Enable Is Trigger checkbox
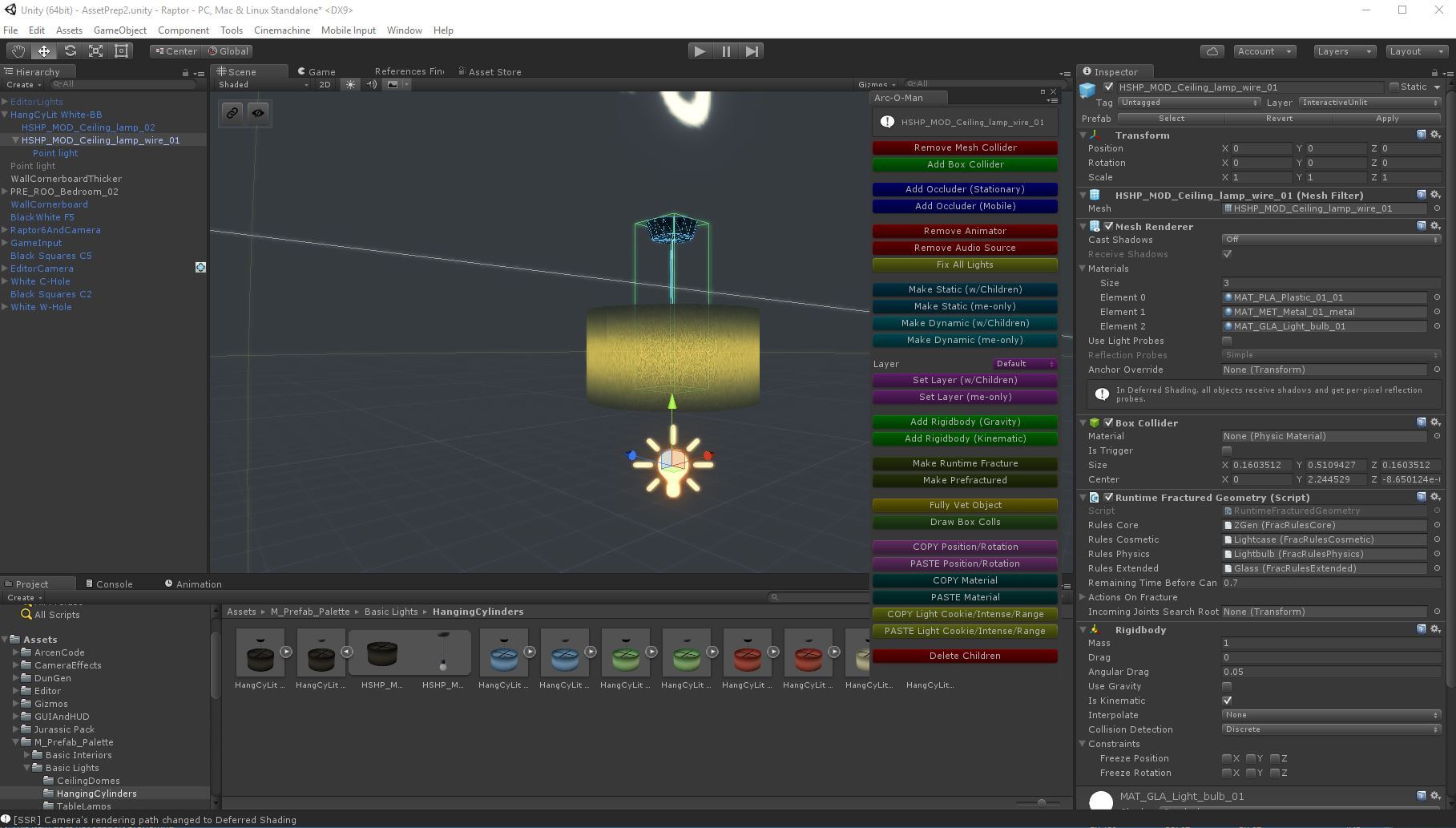The height and width of the screenshot is (828, 1456). coord(1227,450)
